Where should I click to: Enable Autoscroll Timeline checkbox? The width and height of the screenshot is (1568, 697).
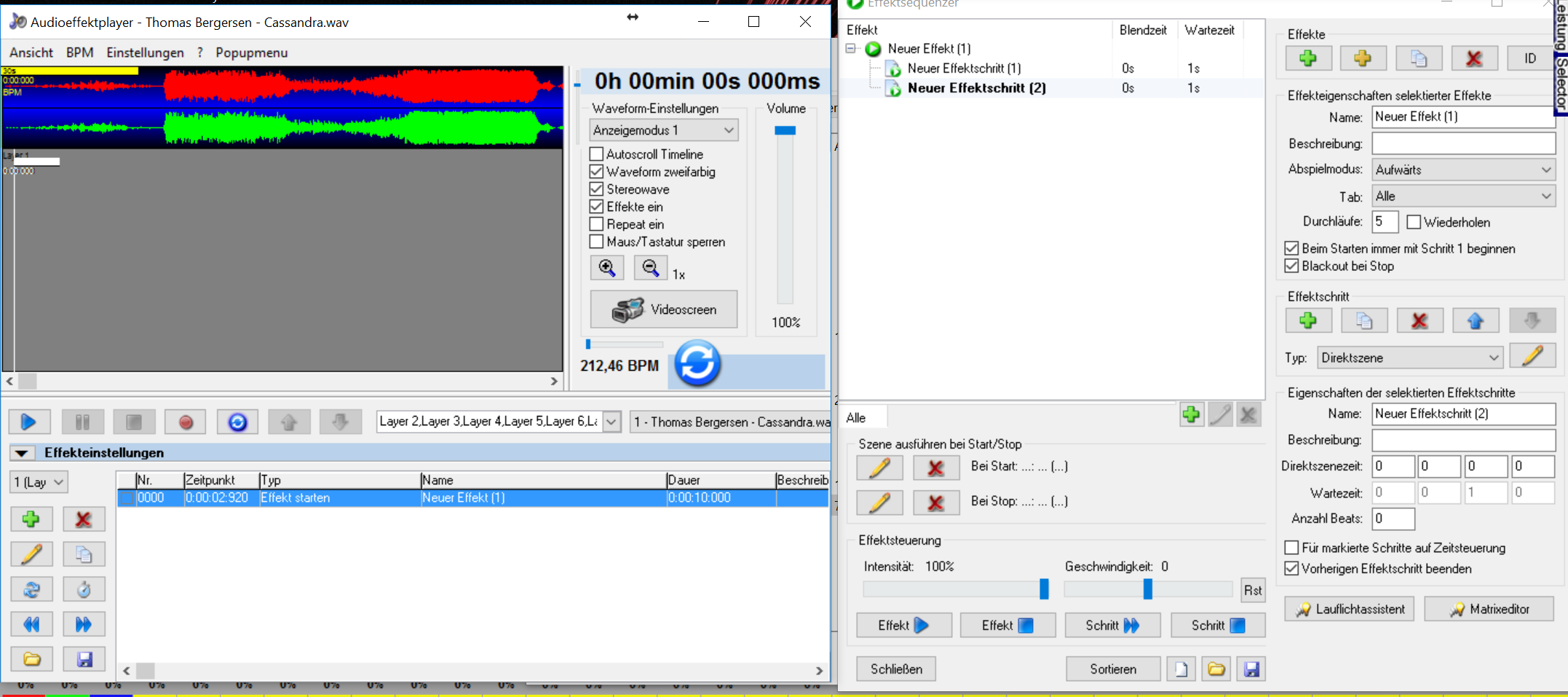coord(596,154)
